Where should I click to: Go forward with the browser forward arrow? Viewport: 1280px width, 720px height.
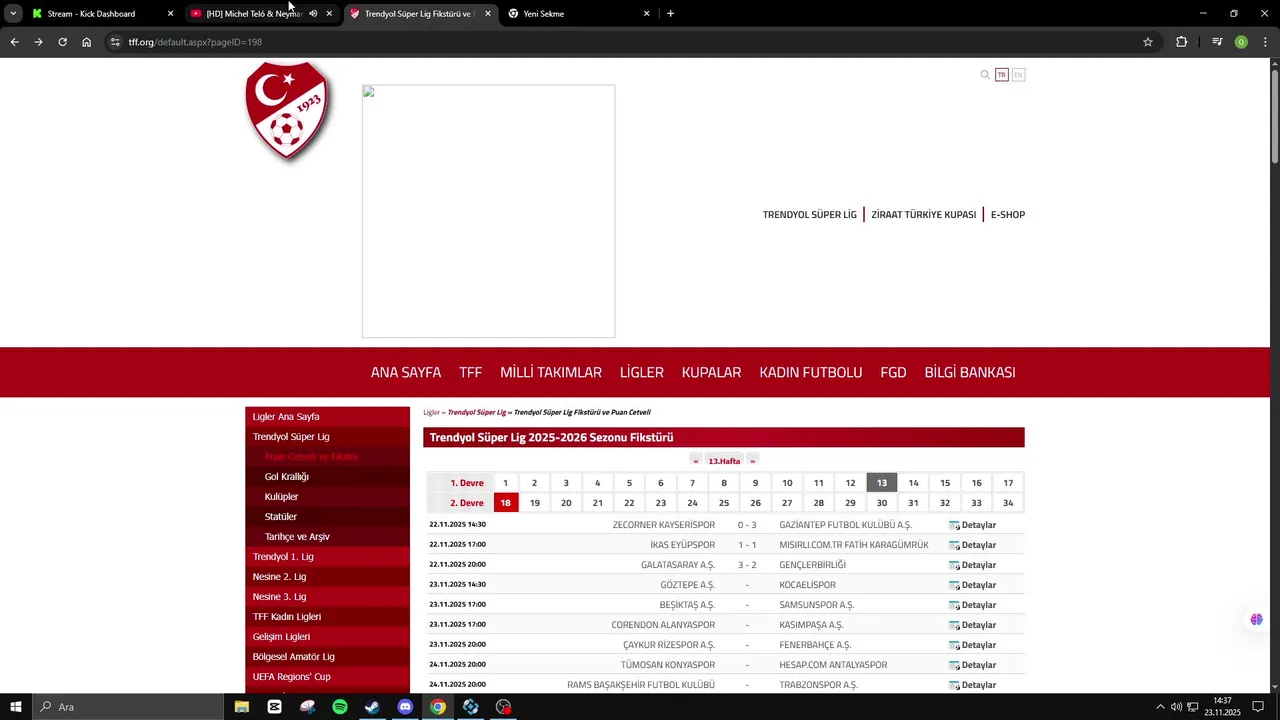tap(38, 42)
